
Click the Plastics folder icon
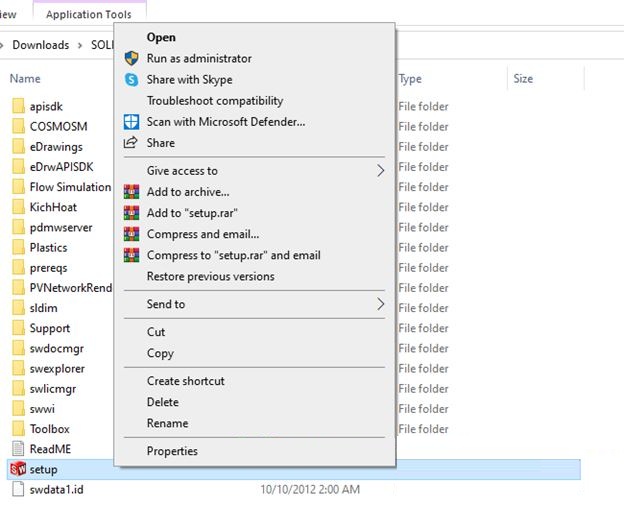pyautogui.click(x=18, y=247)
